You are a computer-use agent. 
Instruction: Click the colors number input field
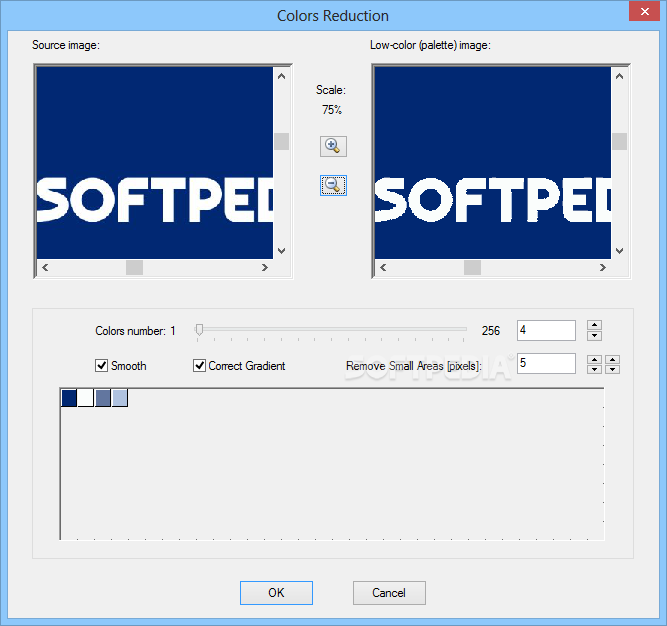point(546,330)
